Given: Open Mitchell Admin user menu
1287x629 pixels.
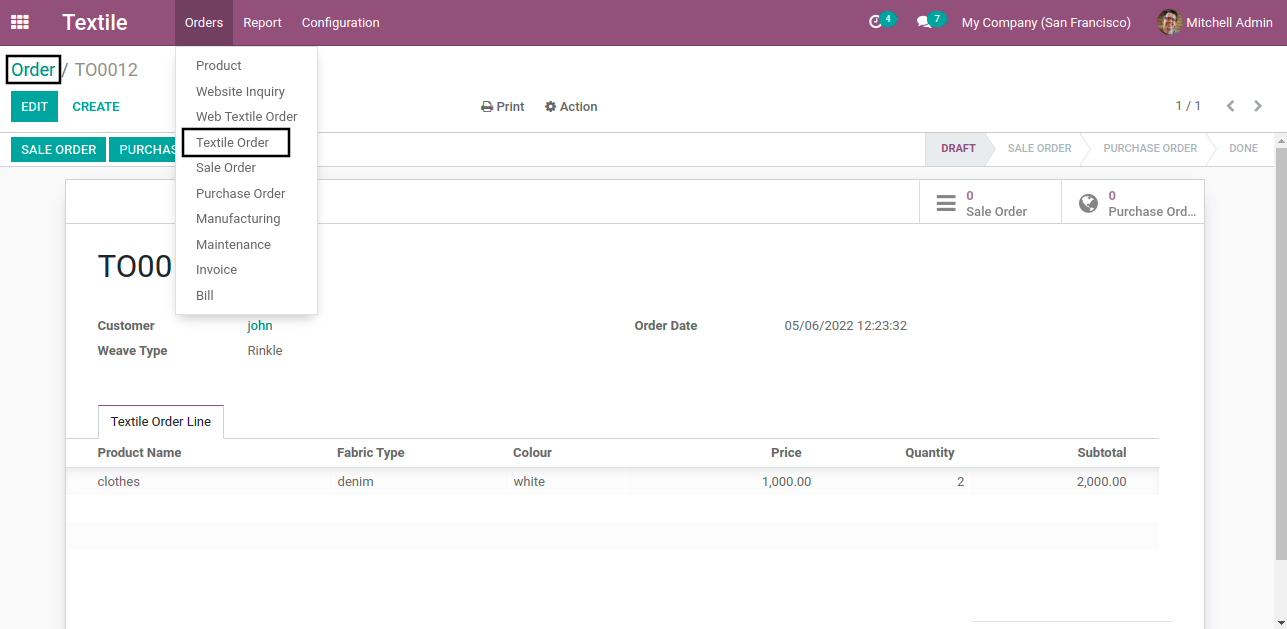Looking at the screenshot, I should pyautogui.click(x=1215, y=22).
